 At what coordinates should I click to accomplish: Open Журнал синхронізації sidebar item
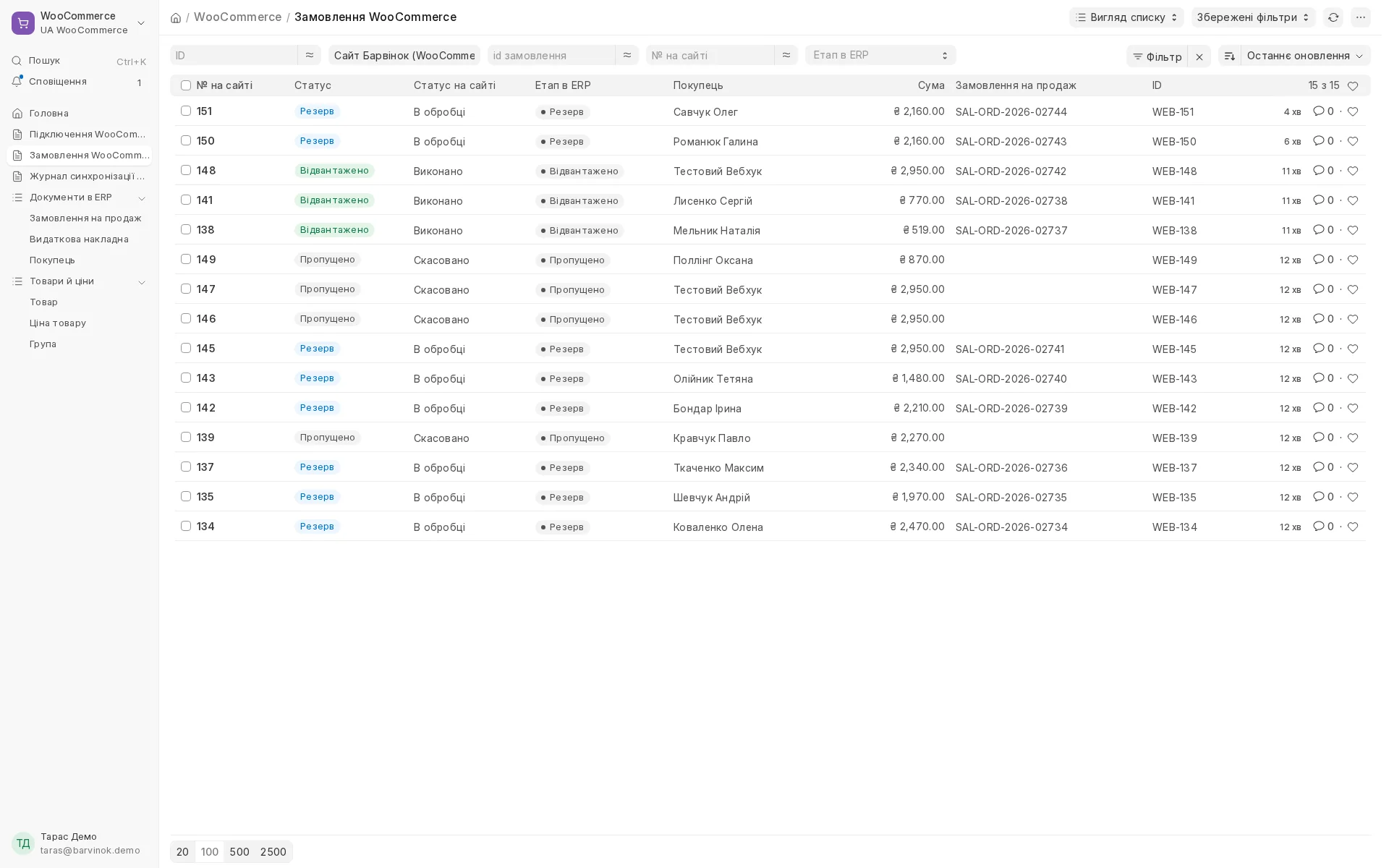pyautogui.click(x=79, y=176)
